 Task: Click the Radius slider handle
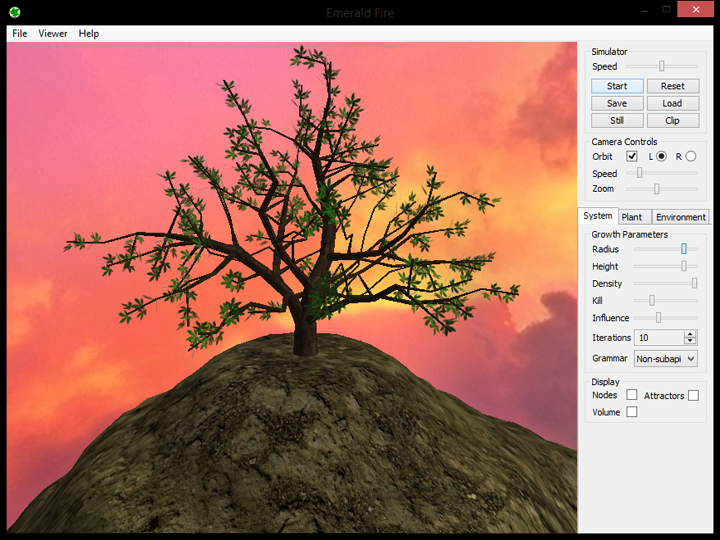pyautogui.click(x=684, y=249)
